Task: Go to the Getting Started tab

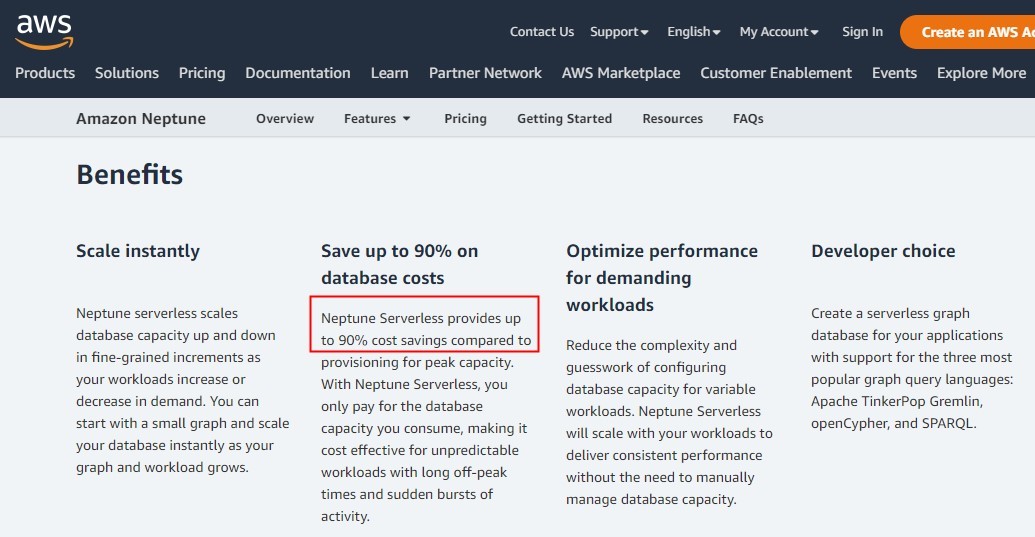Action: coord(564,119)
